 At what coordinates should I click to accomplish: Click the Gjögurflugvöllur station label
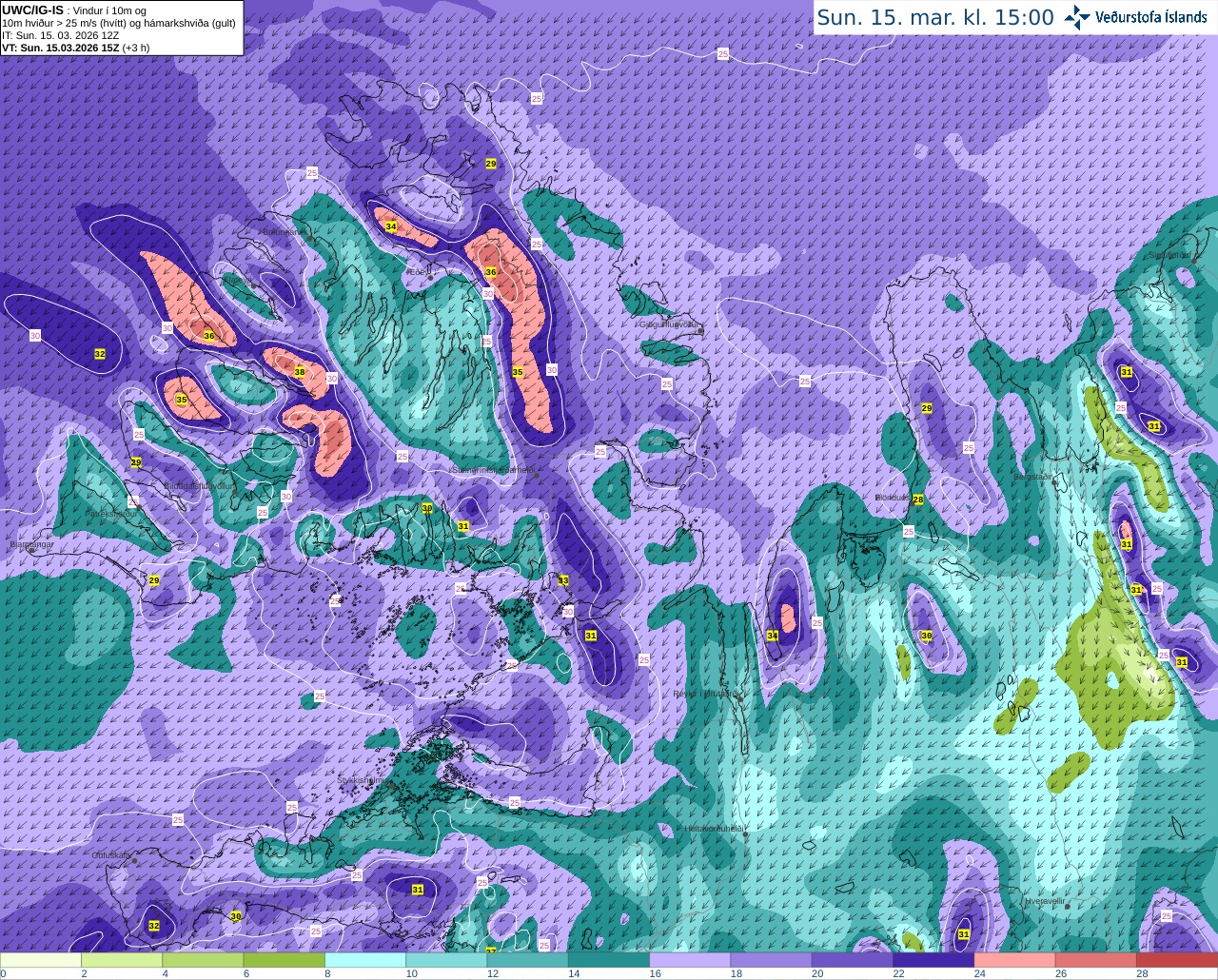(670, 323)
